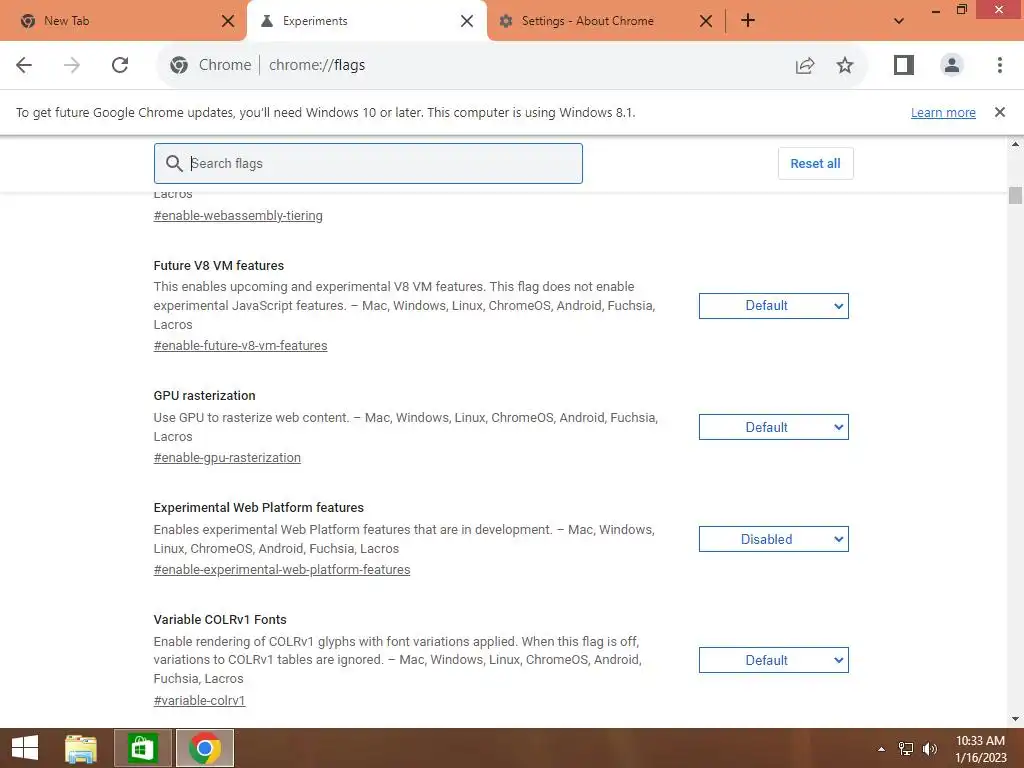The width and height of the screenshot is (1024, 768).
Task: Click the Variable COLRv1 Fonts heading
Action: [x=220, y=620]
